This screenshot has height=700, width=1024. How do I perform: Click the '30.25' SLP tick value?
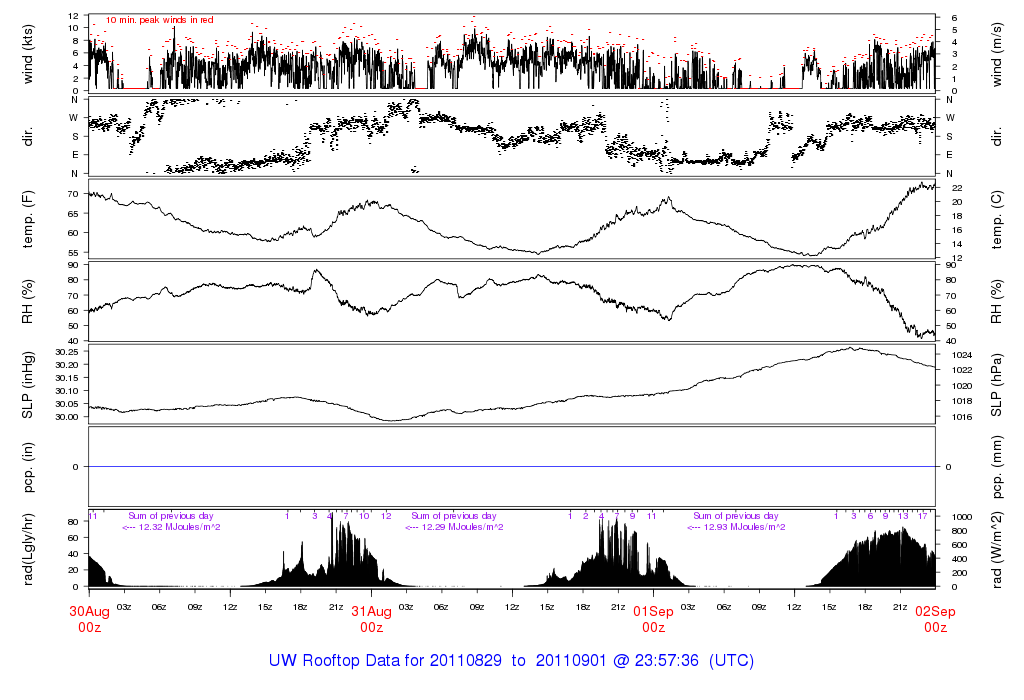(x=67, y=352)
